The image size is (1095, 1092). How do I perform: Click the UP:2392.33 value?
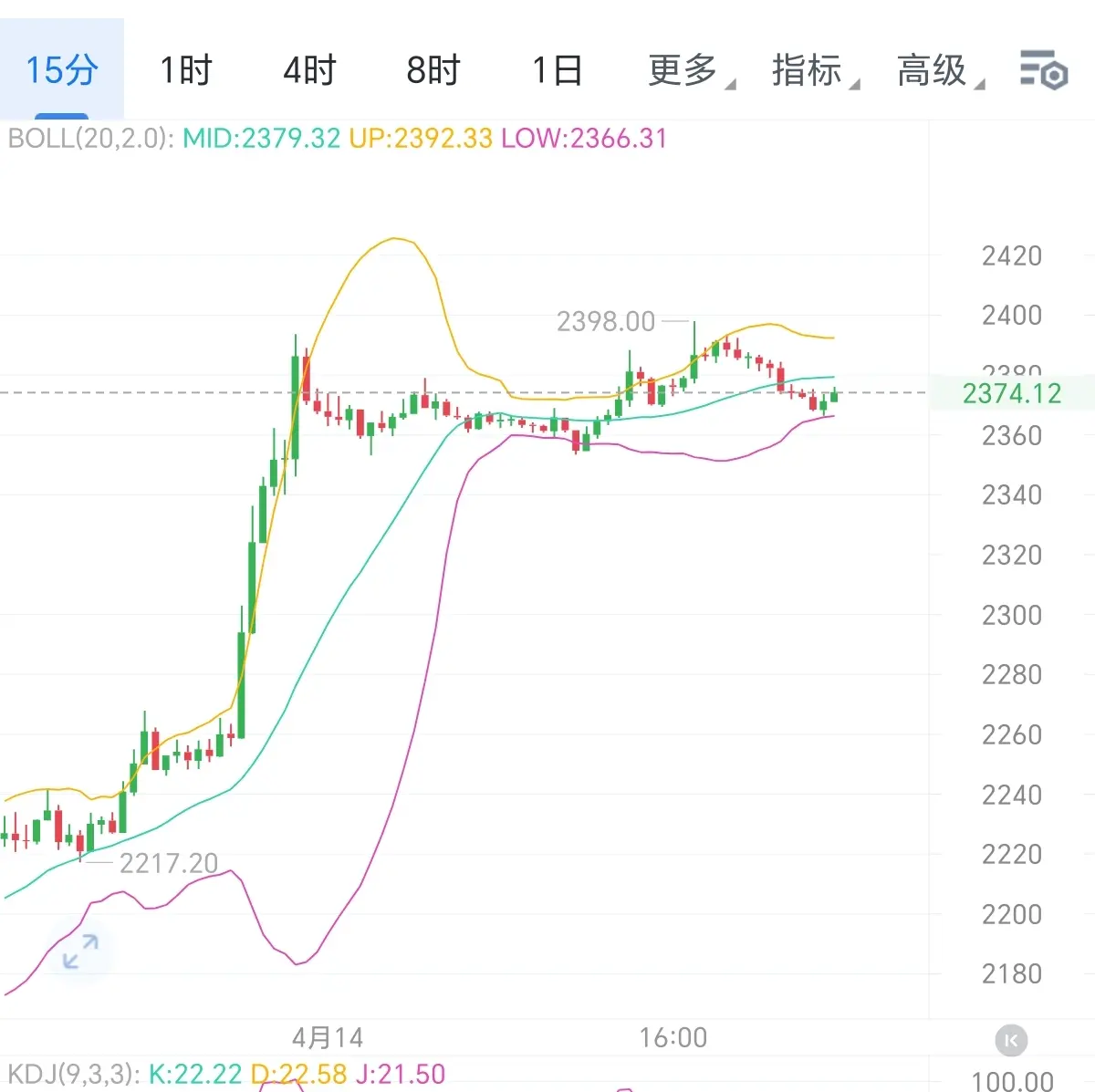pos(421,139)
